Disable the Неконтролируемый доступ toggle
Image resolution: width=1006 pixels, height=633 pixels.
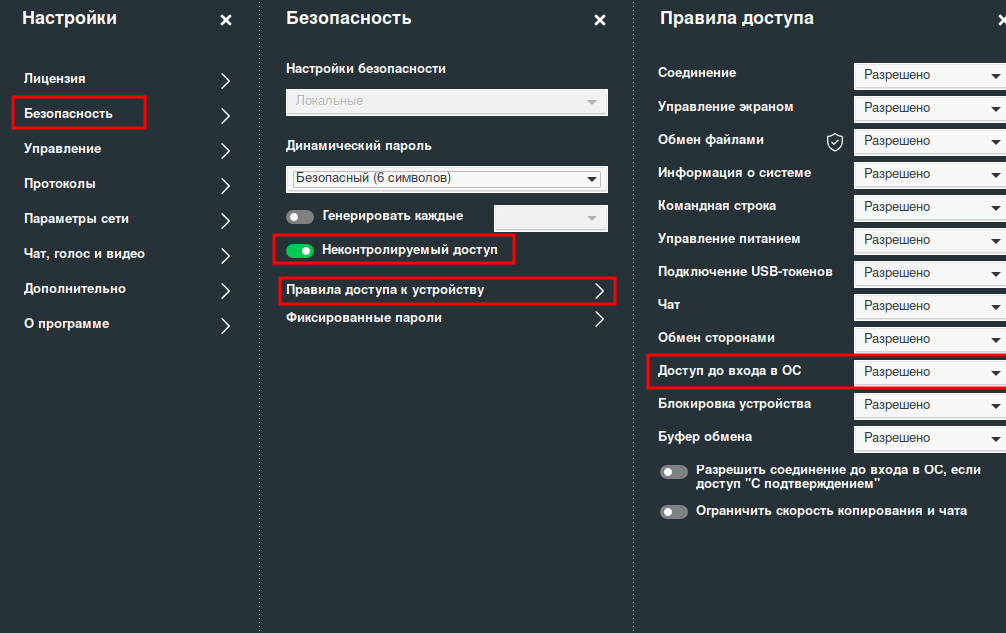tap(300, 250)
